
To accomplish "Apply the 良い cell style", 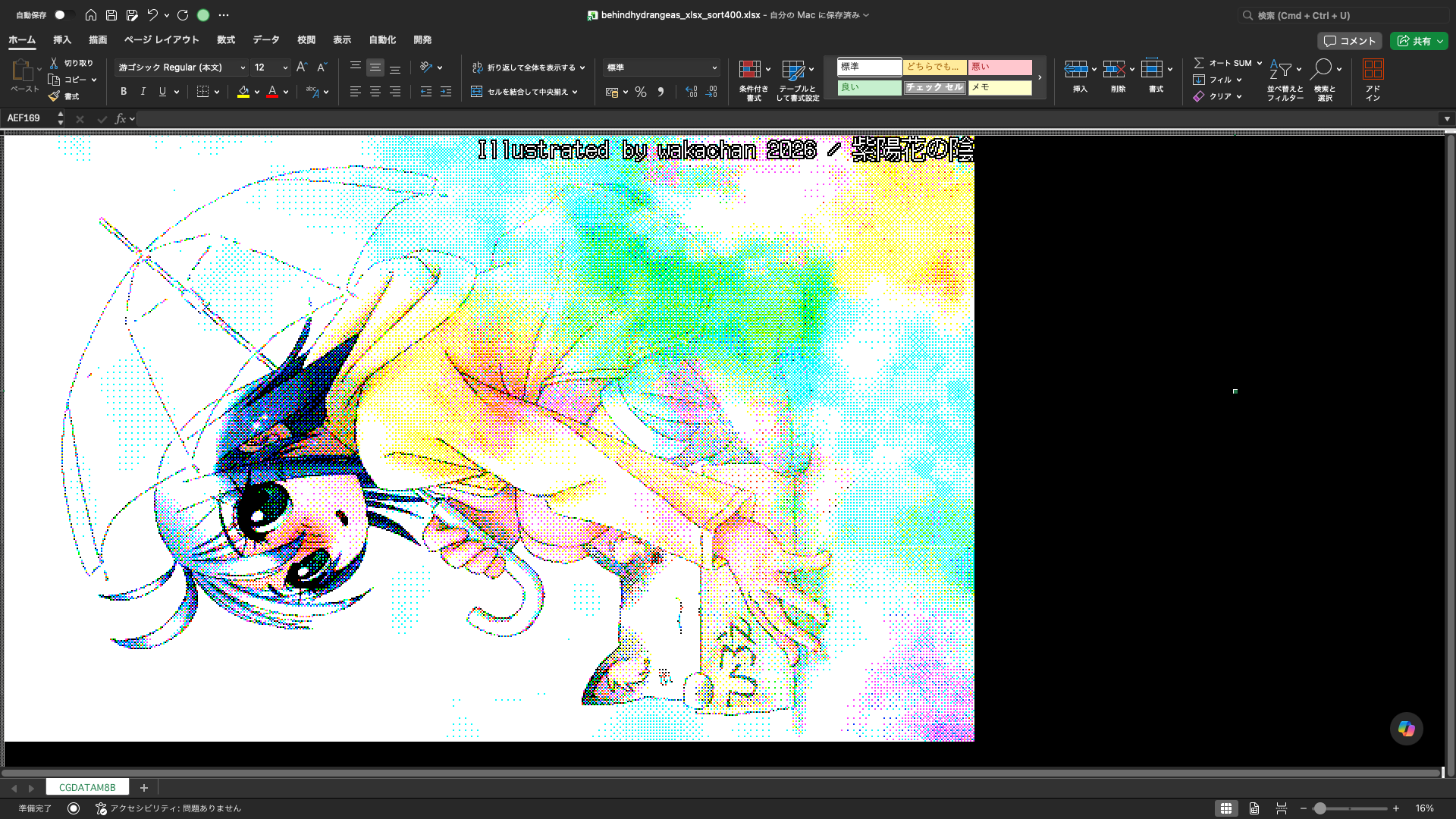I will pyautogui.click(x=869, y=88).
